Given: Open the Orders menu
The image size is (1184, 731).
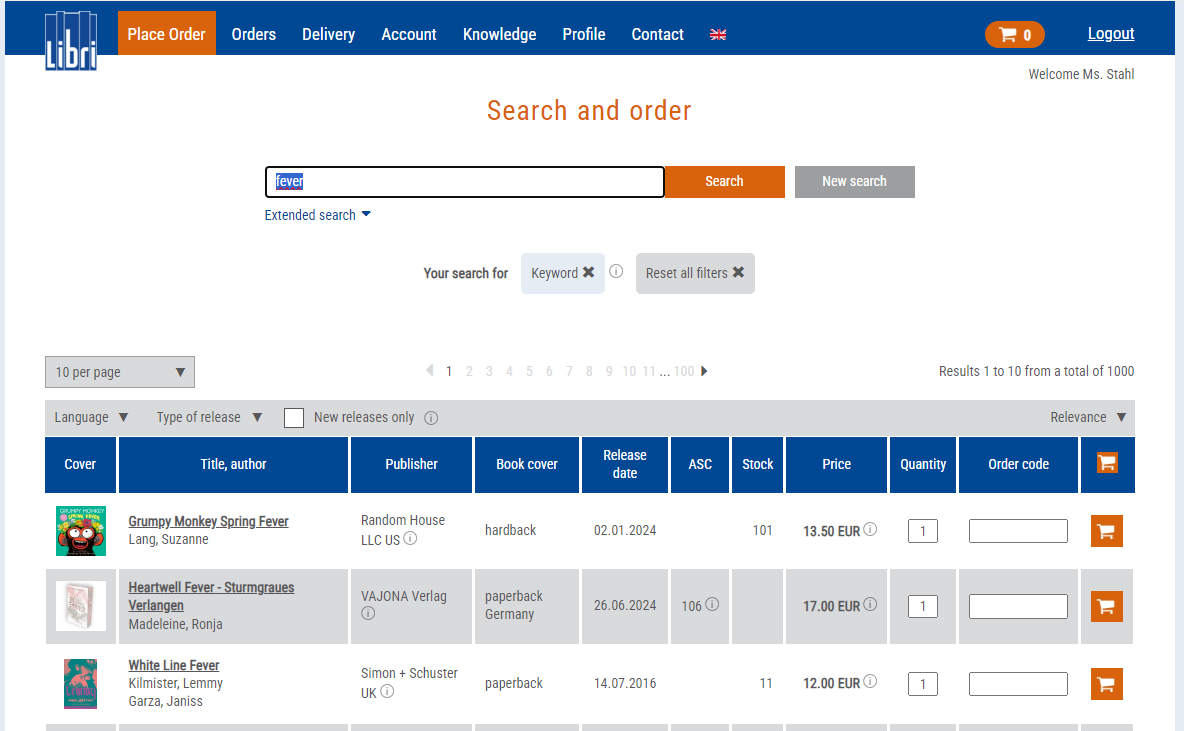Looking at the screenshot, I should coord(254,34).
